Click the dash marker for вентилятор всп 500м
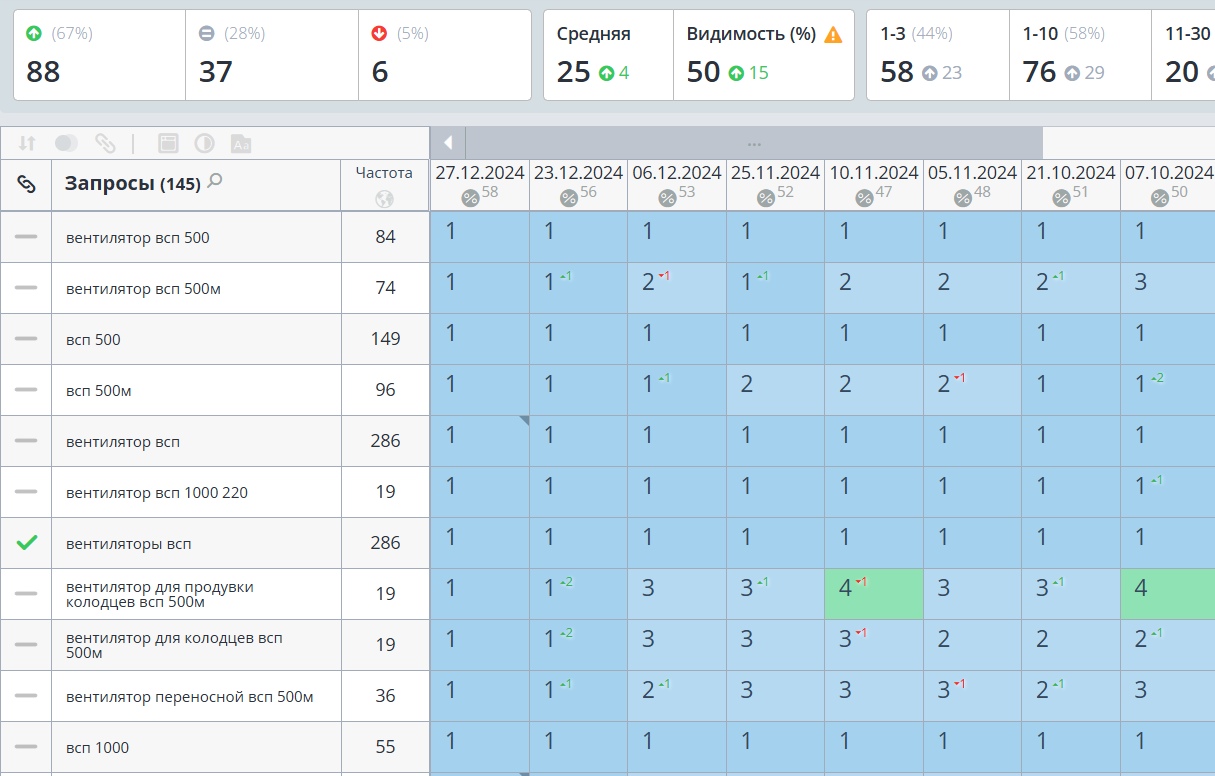 [x=26, y=288]
